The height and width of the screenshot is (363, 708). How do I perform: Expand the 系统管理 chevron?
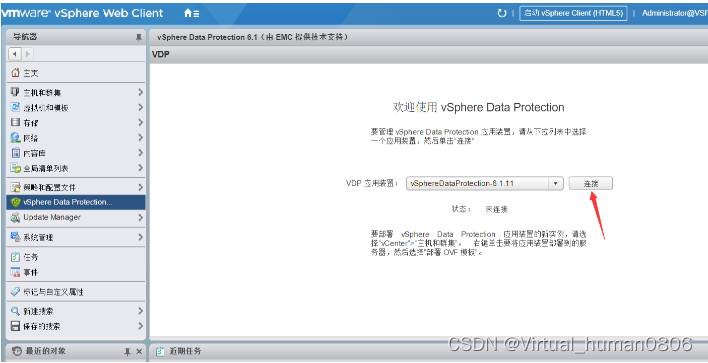[140, 237]
